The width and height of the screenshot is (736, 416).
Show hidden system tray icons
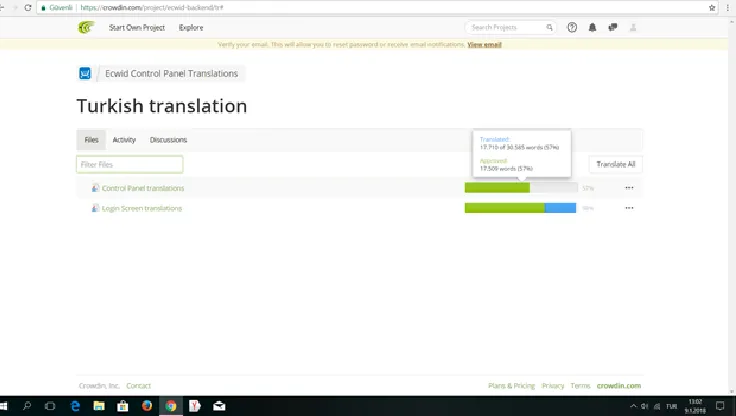(633, 406)
